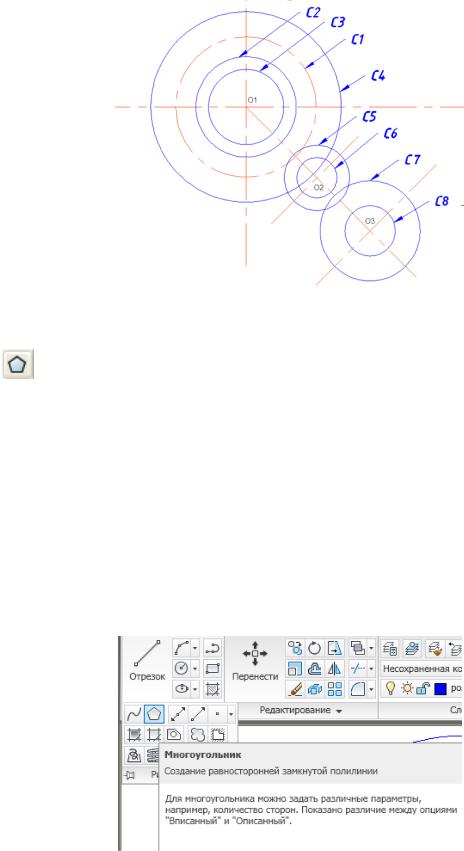Open Layer Properties manager icon
This screenshot has width=464, height=851.
[390, 647]
